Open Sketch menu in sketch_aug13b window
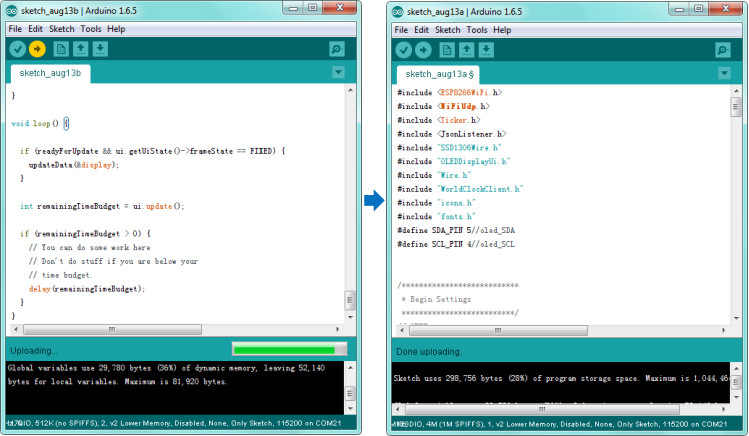 tap(62, 29)
